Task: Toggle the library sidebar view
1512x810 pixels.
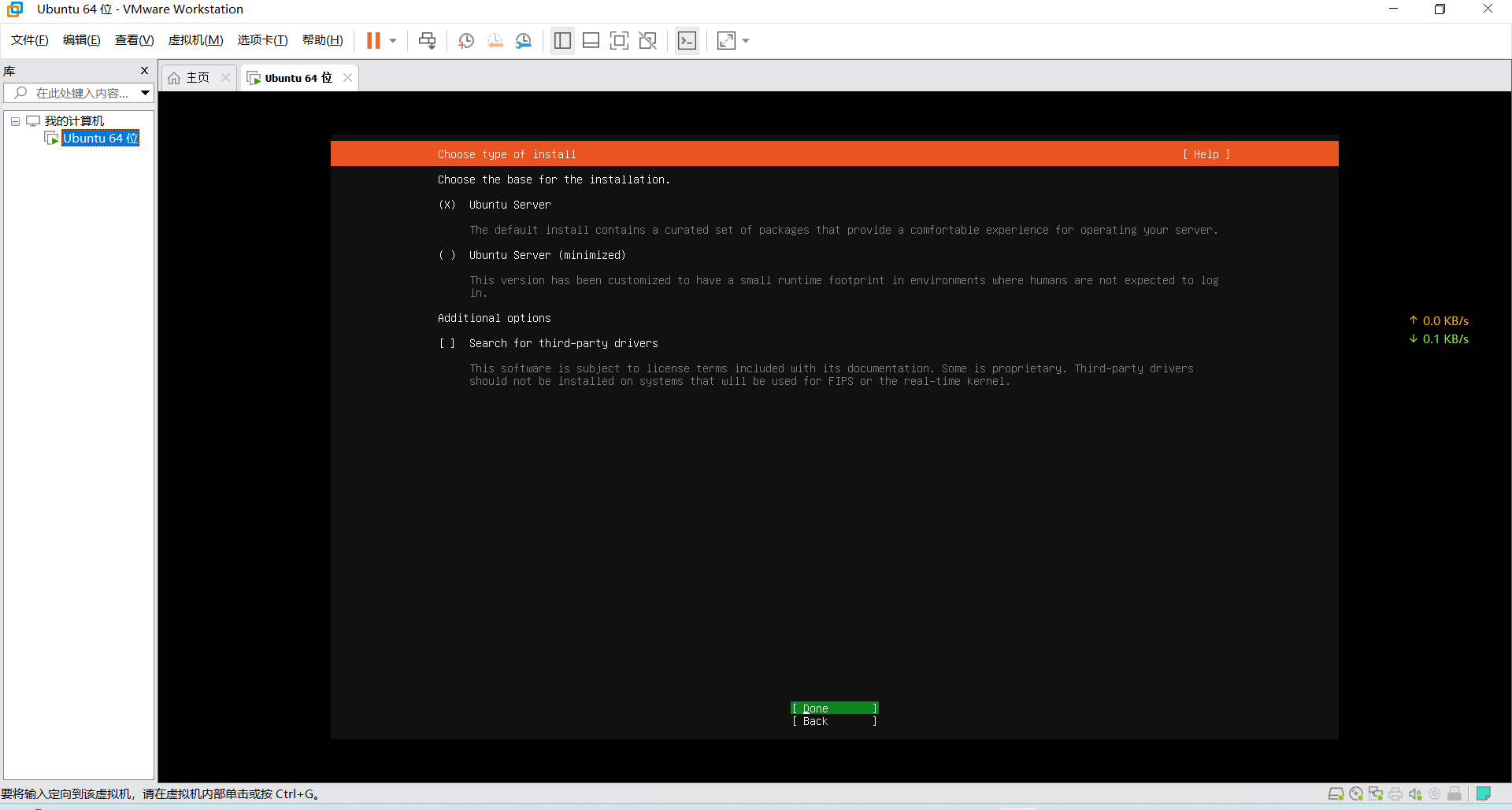Action: [562, 41]
